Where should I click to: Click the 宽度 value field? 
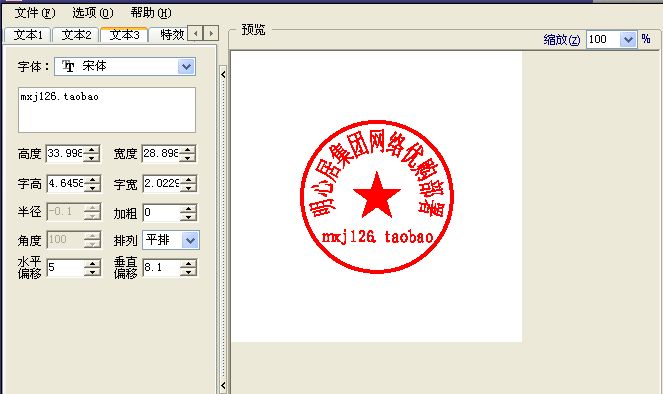tap(161, 153)
